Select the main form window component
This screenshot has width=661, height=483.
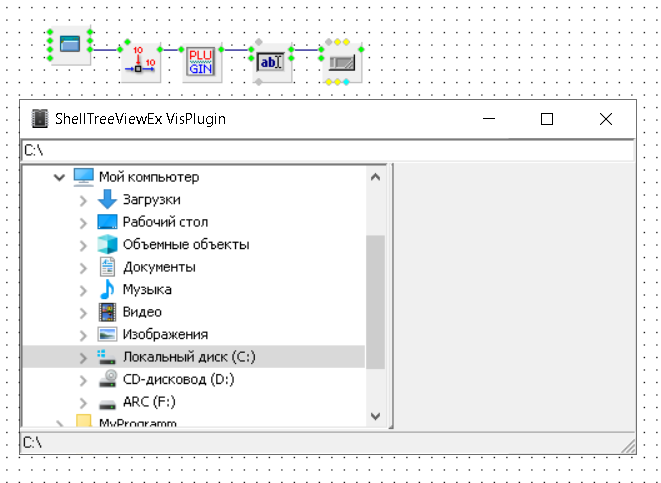tap(70, 44)
